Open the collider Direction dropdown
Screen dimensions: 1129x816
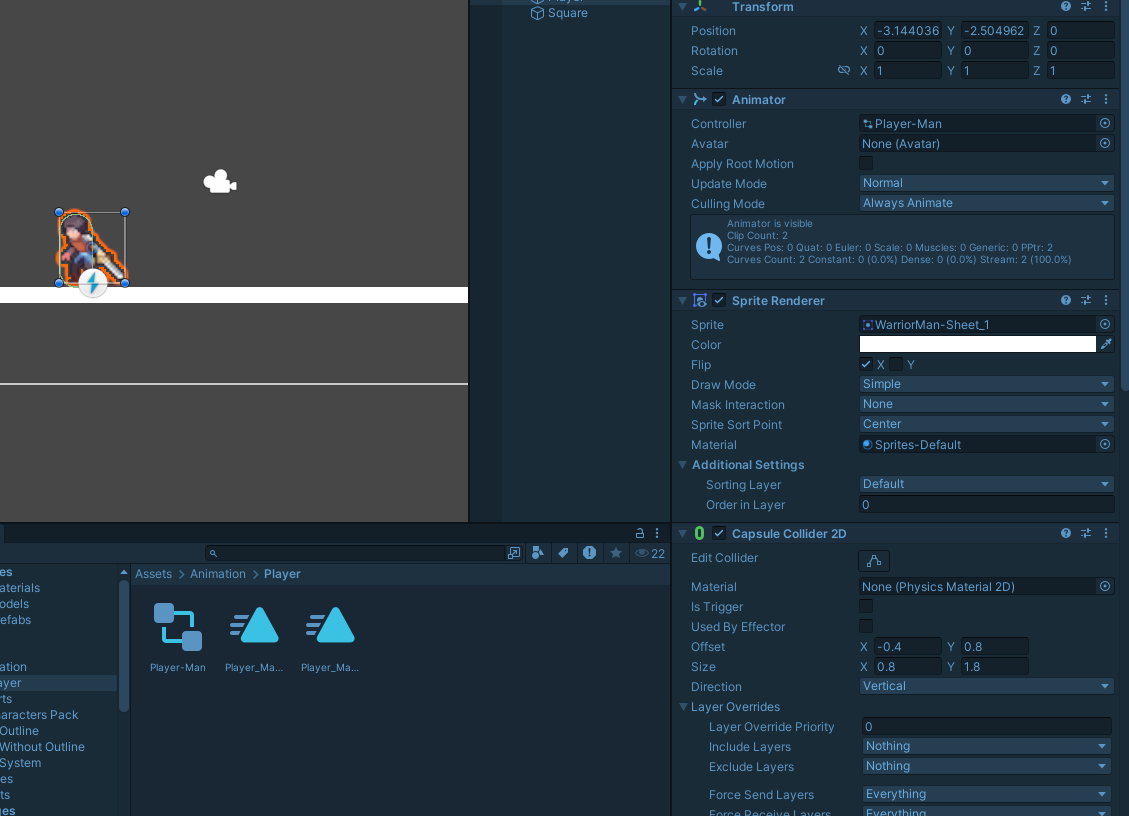coord(986,686)
